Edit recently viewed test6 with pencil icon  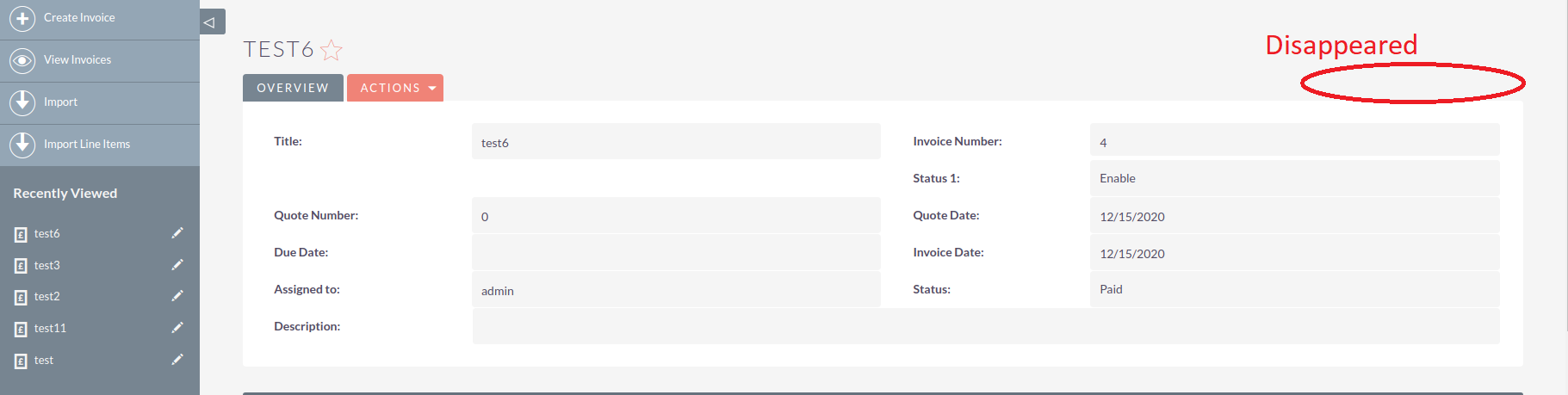pos(177,233)
